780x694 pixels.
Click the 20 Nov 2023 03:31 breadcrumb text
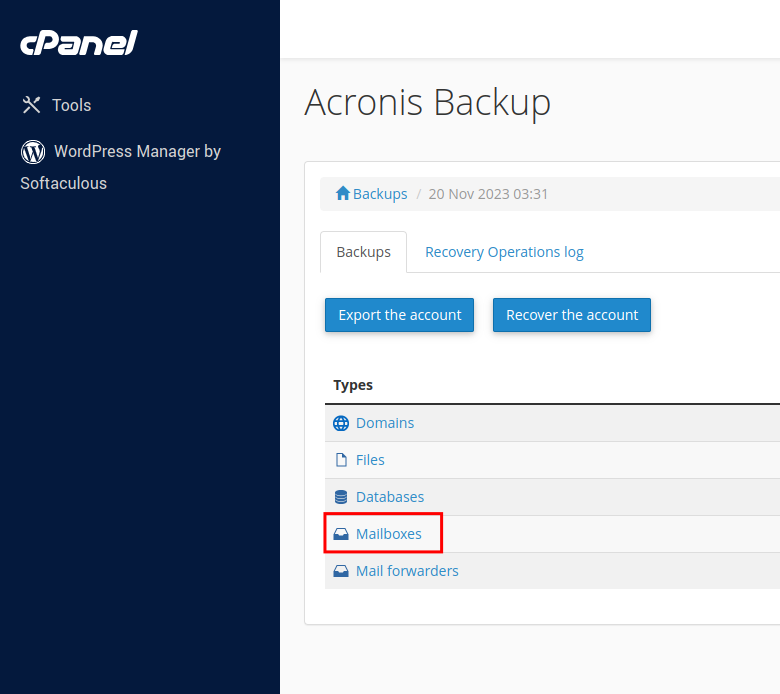point(488,194)
